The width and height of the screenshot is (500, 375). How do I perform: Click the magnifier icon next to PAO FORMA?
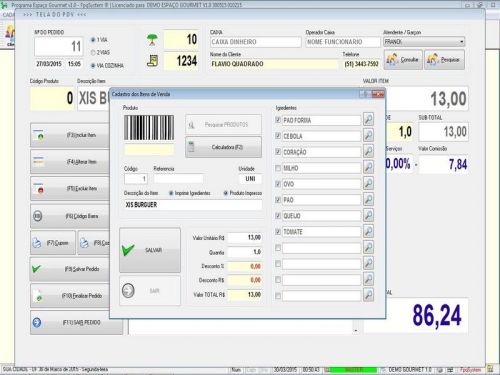tap(368, 119)
